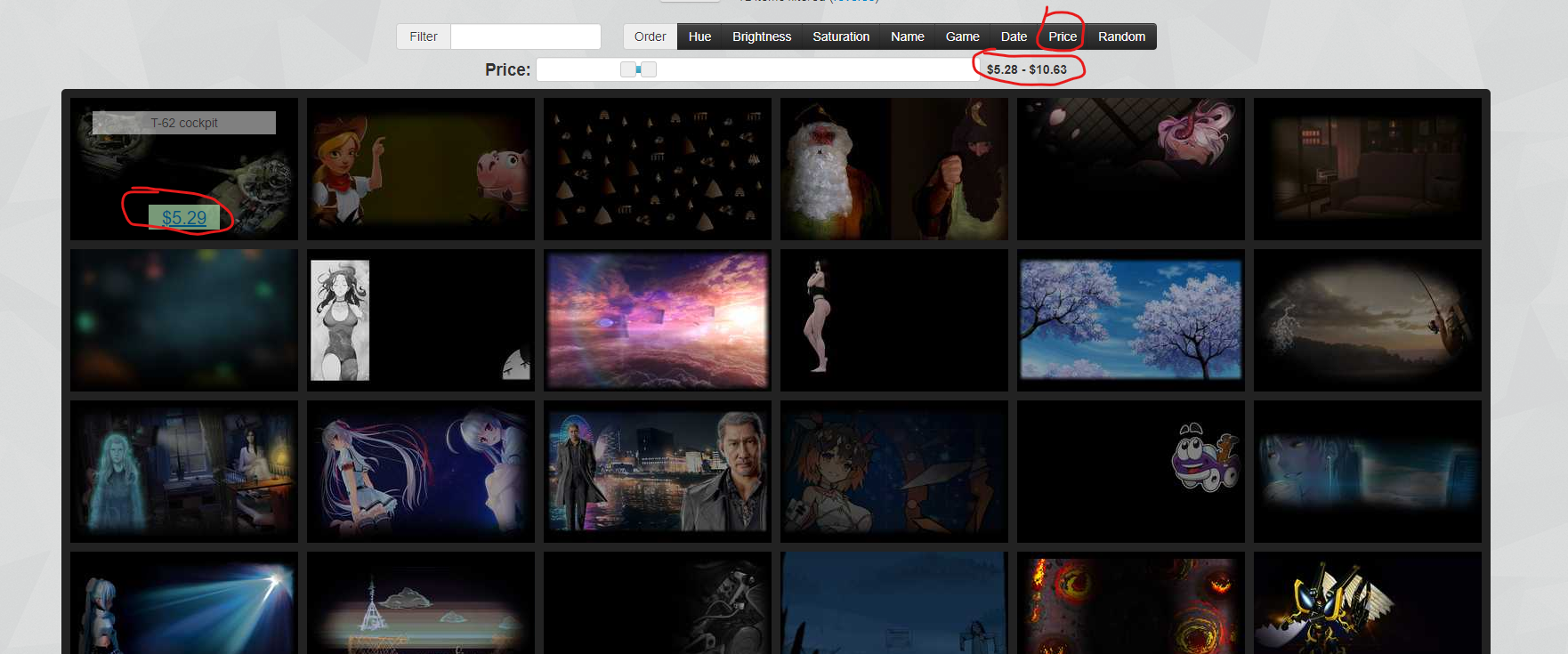Sort backgrounds in Random order
Viewport: 1568px width, 654px height.
1121,36
